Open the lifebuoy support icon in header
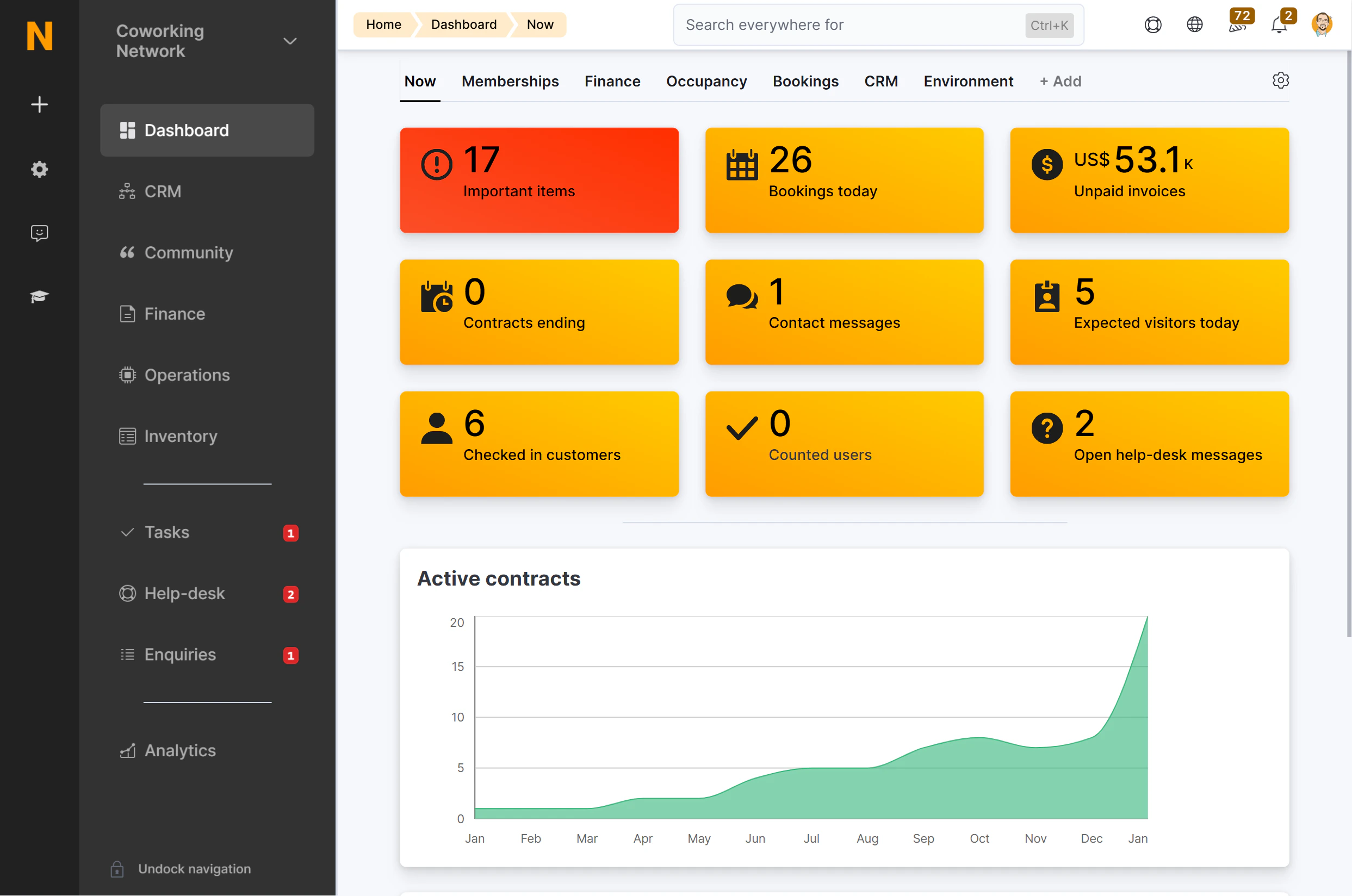1352x896 pixels. tap(1152, 24)
